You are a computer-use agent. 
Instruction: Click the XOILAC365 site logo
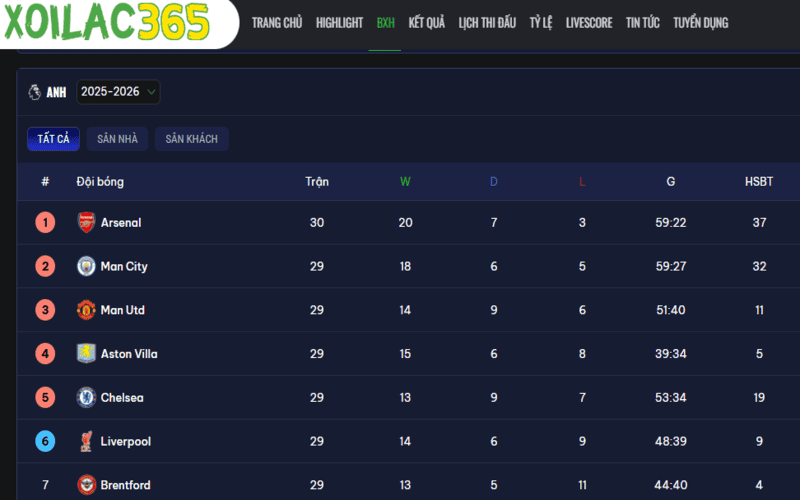[x=106, y=21]
